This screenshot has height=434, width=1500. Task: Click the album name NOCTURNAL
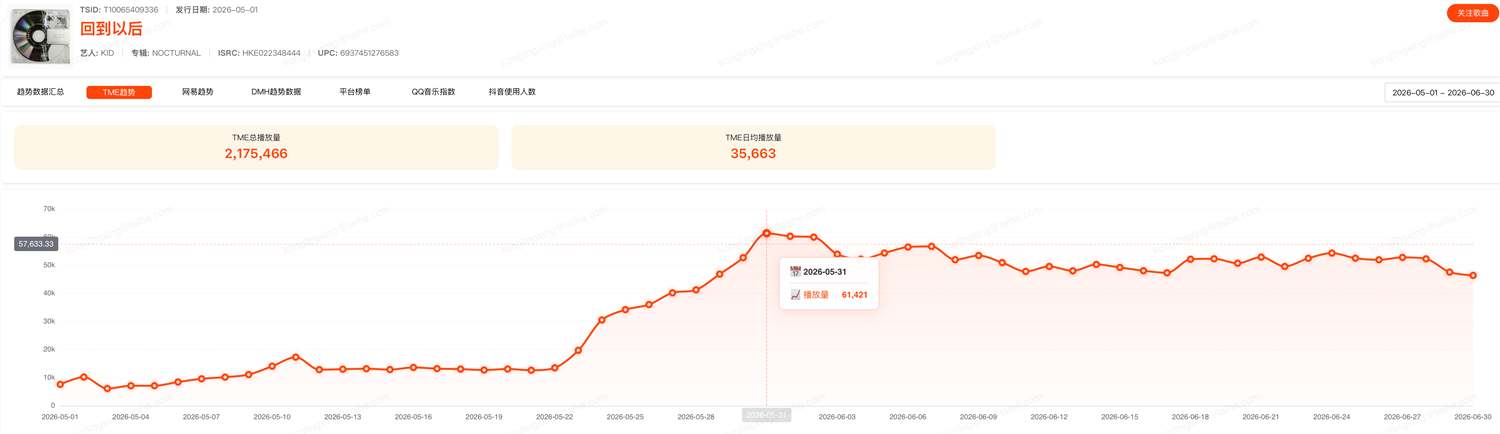point(176,53)
